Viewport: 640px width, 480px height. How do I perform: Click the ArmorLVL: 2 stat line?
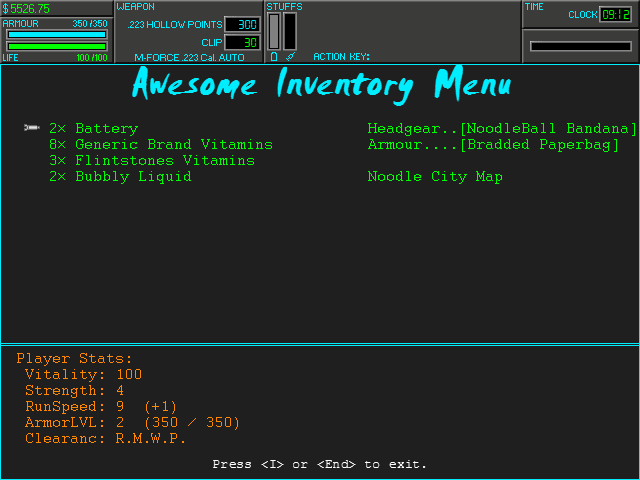pos(132,422)
